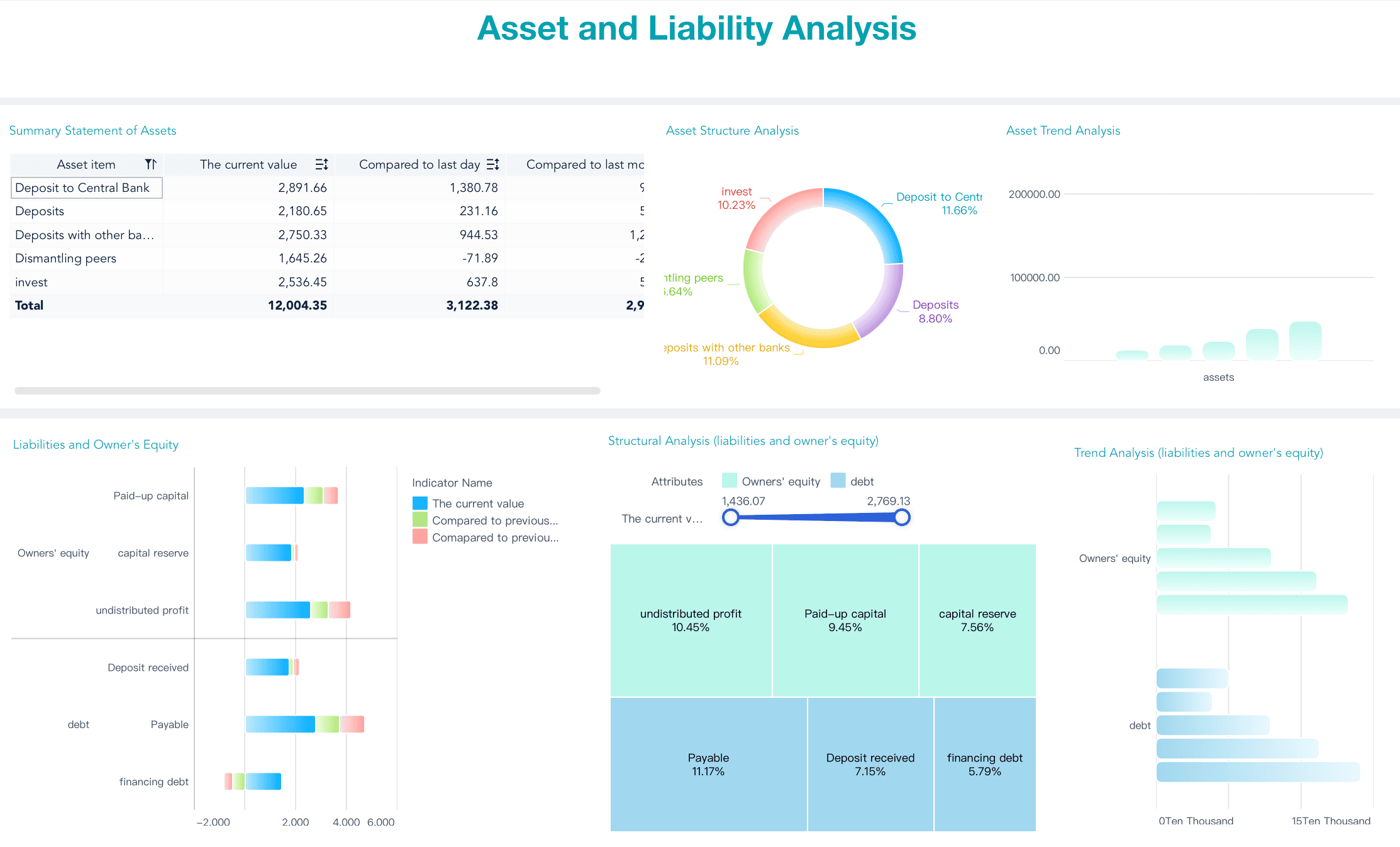
Task: Click the pink 'Comapared to previou' legend marker
Action: pyautogui.click(x=419, y=537)
